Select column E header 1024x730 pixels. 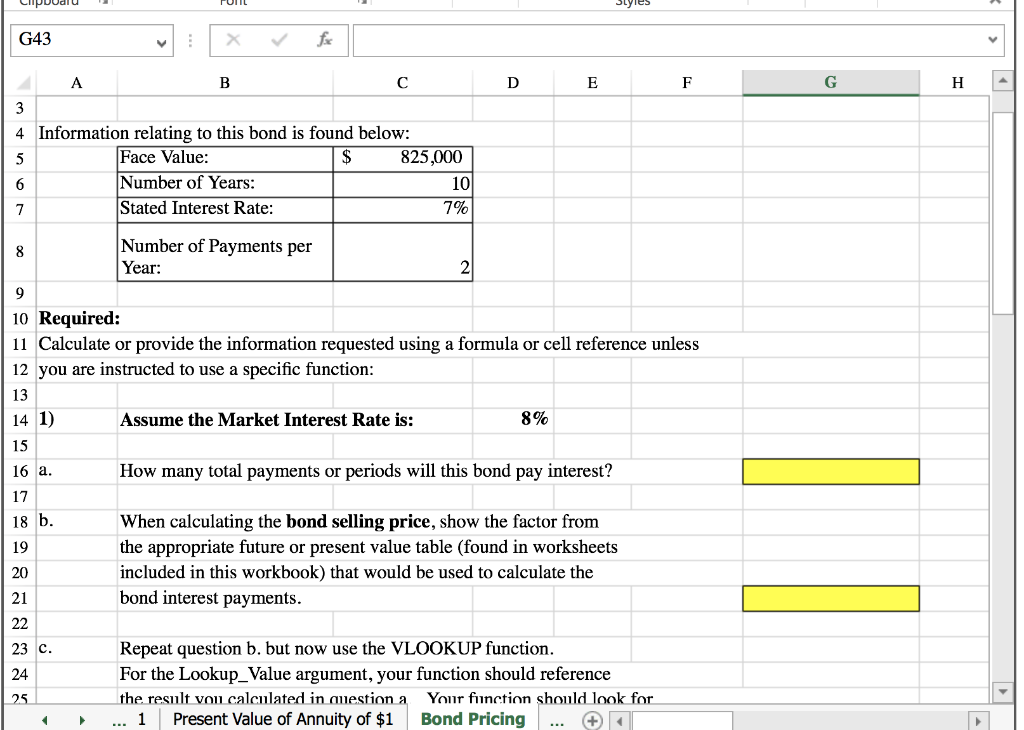(592, 83)
